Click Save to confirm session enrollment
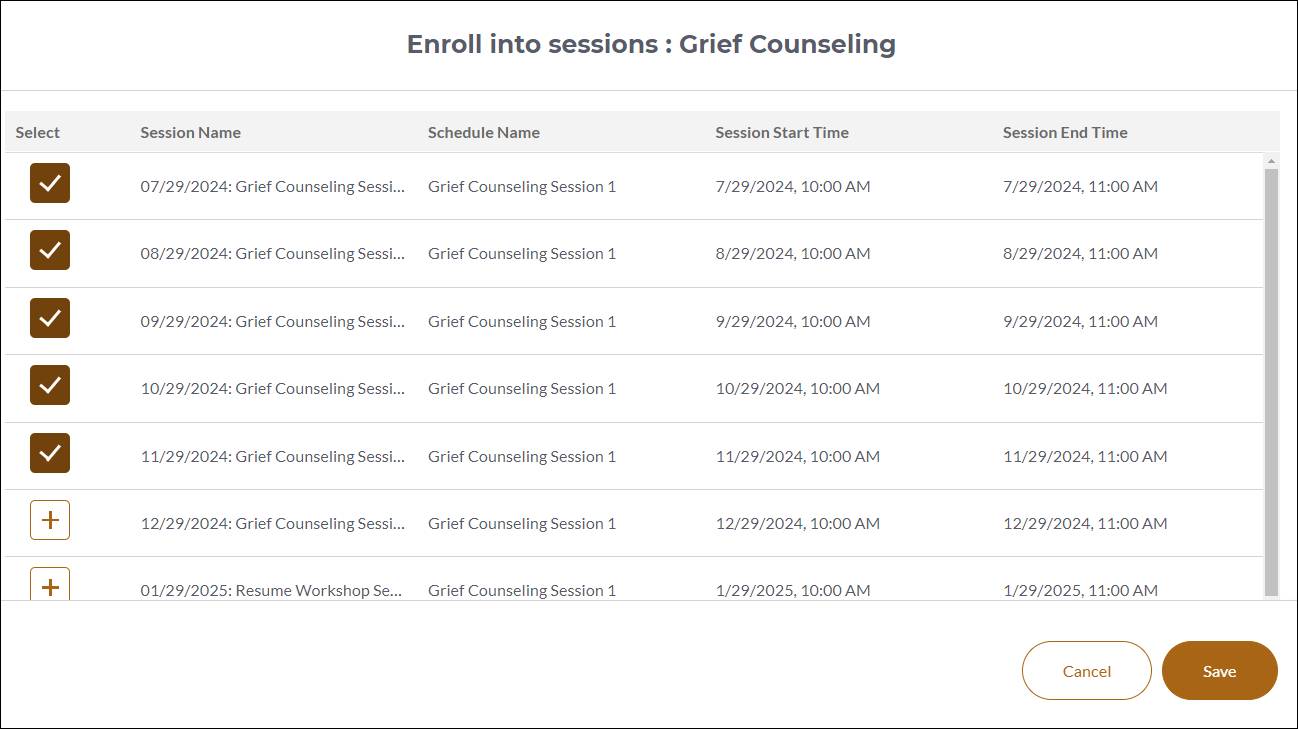The width and height of the screenshot is (1298, 729). [x=1219, y=670]
